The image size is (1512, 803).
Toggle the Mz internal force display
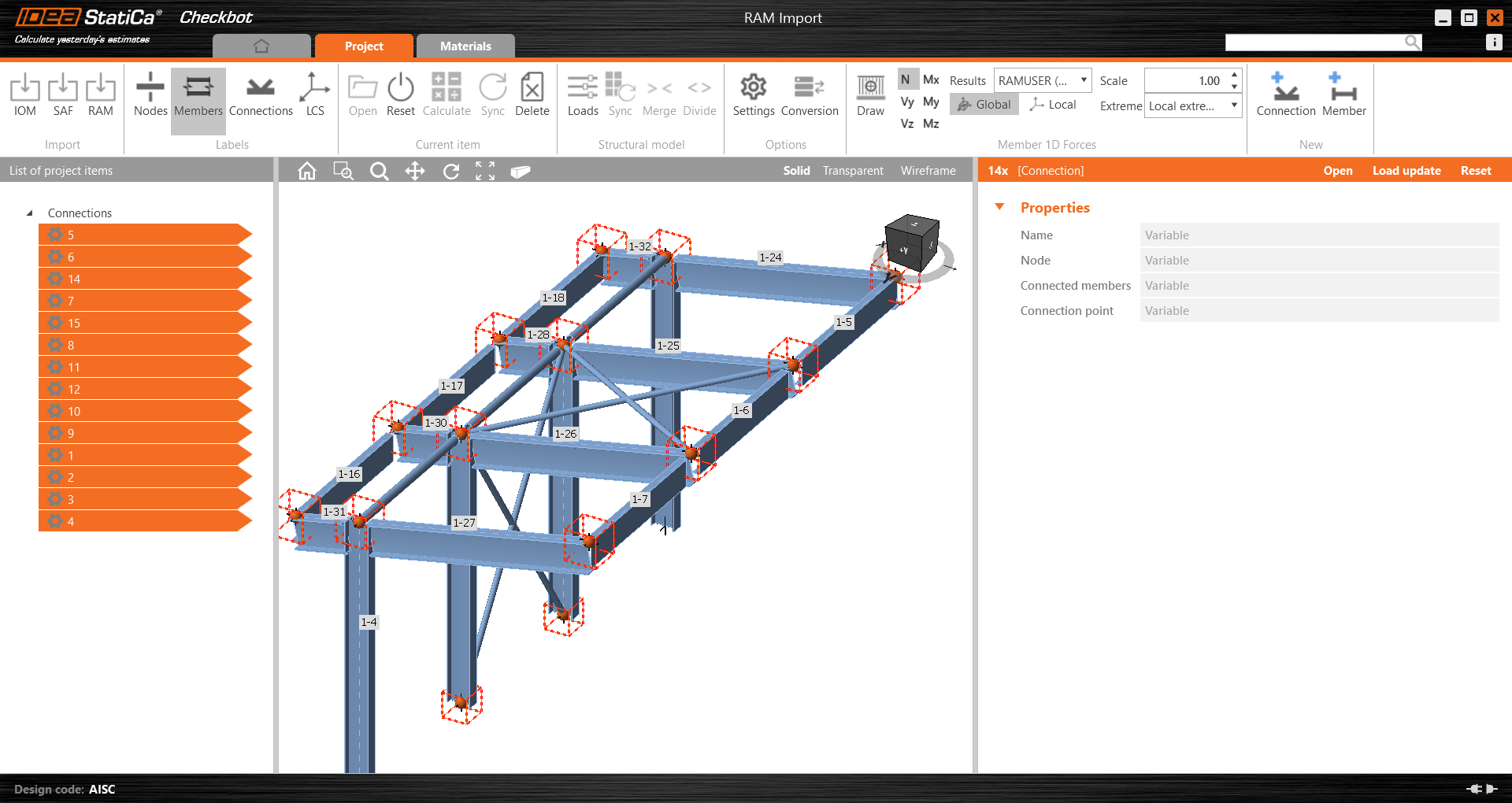point(931,124)
